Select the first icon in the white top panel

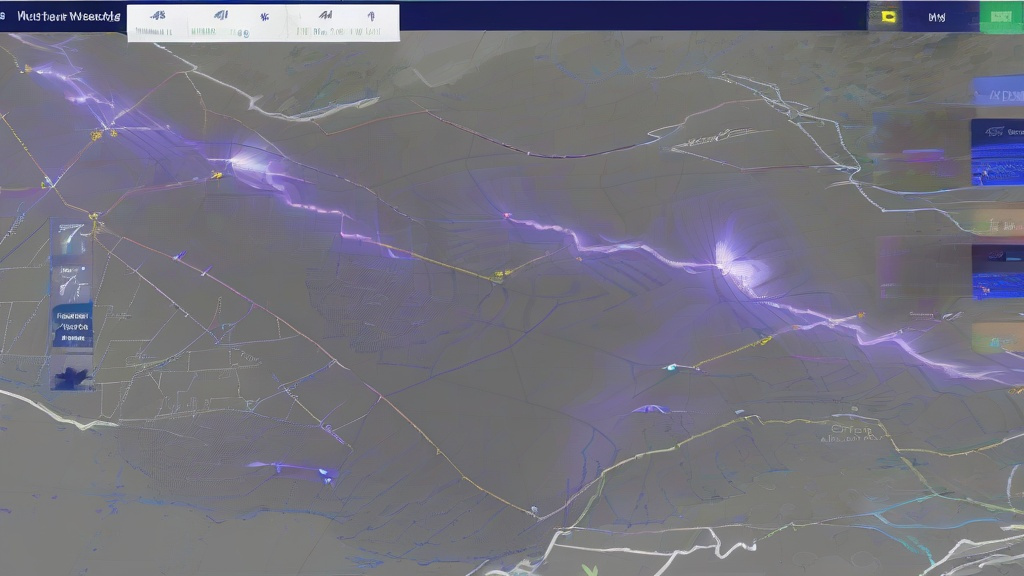click(x=157, y=15)
